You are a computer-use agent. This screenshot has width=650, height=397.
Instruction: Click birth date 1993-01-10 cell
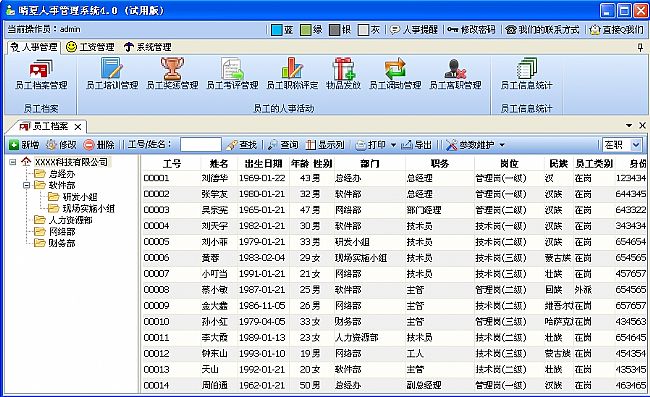click(x=262, y=353)
